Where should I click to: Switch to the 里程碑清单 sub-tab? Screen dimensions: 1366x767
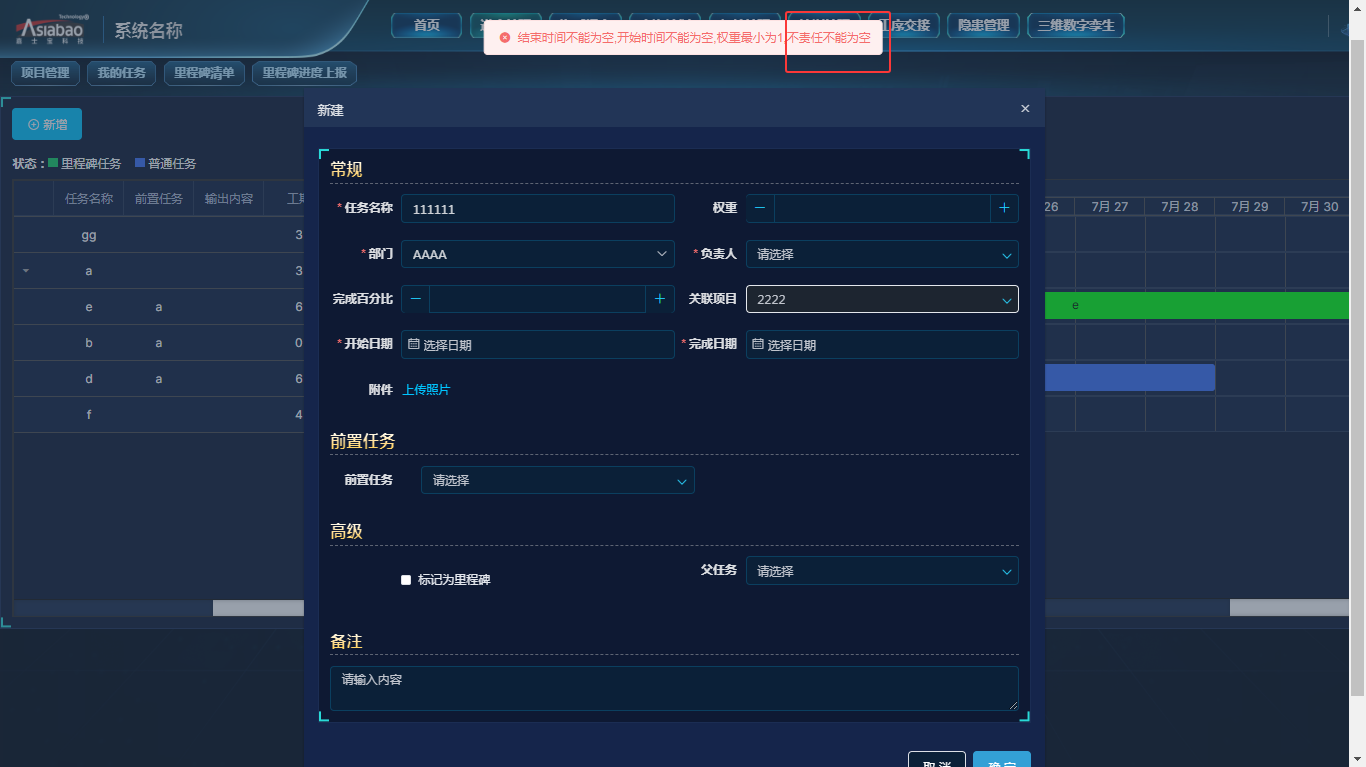[x=204, y=73]
